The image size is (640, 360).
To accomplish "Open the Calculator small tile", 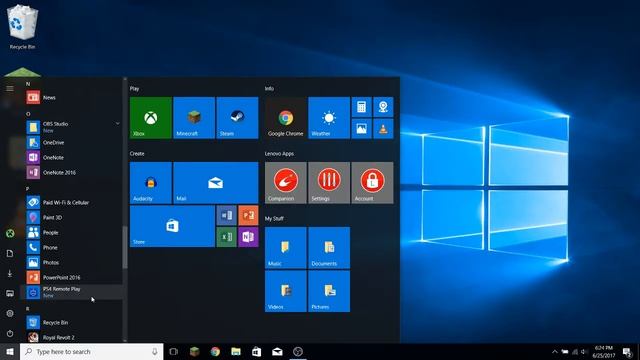I will point(361,107).
